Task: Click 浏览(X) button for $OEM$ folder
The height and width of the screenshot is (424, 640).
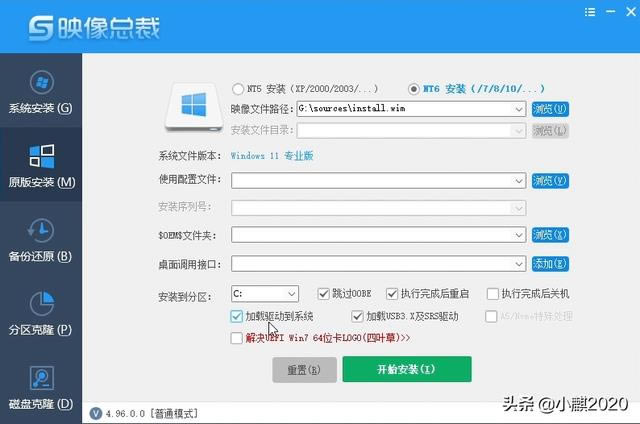Action: click(x=550, y=235)
